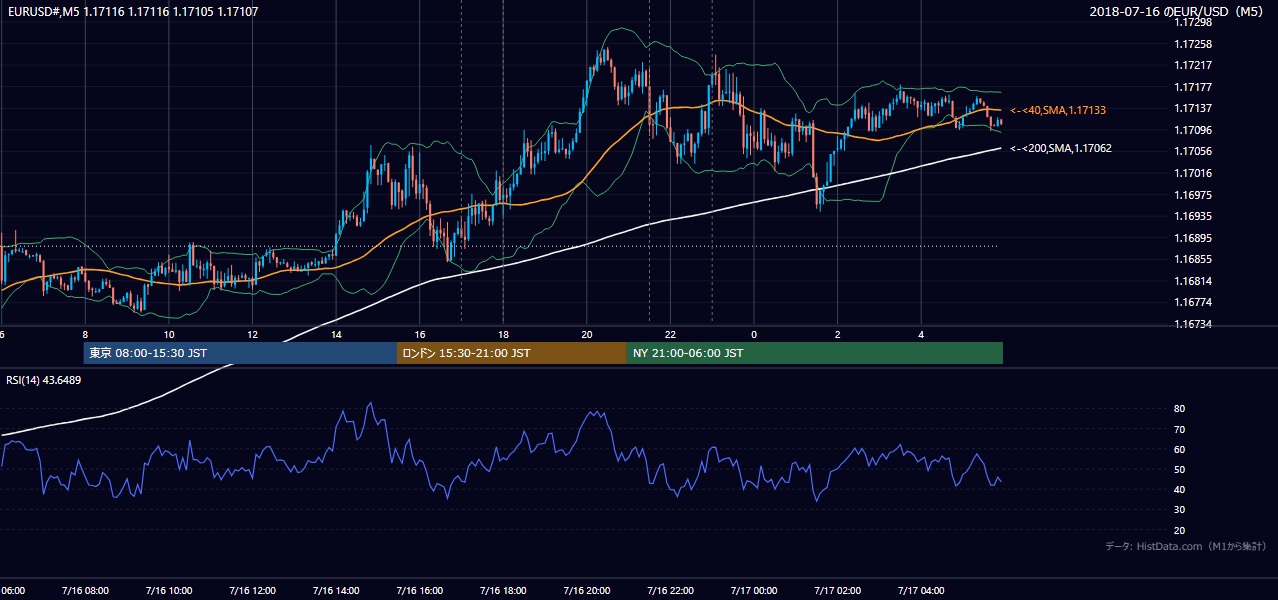Click the 7/16 18:00 date axis label

[503, 591]
